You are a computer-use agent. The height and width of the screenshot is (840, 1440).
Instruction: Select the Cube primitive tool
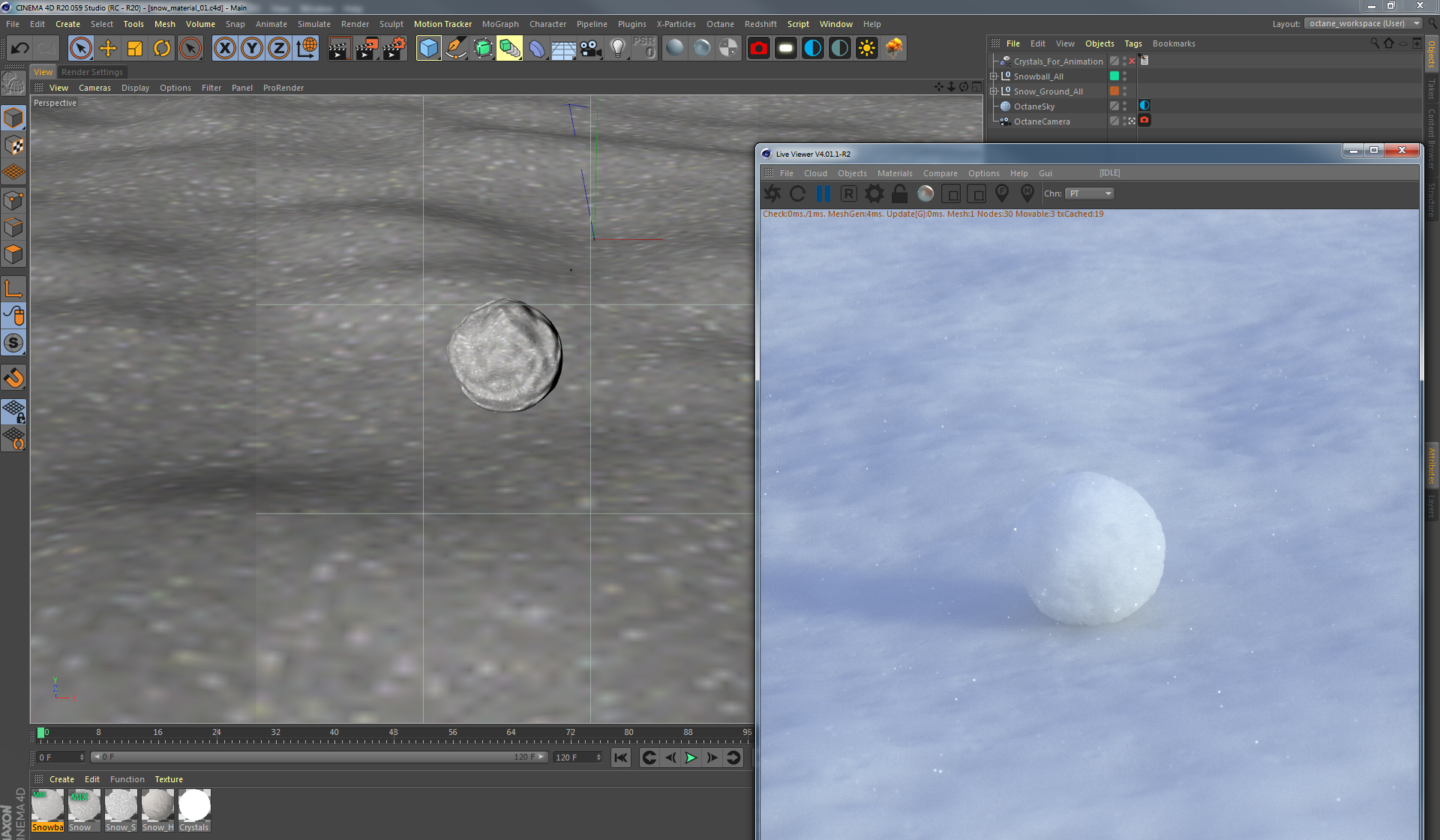point(428,47)
